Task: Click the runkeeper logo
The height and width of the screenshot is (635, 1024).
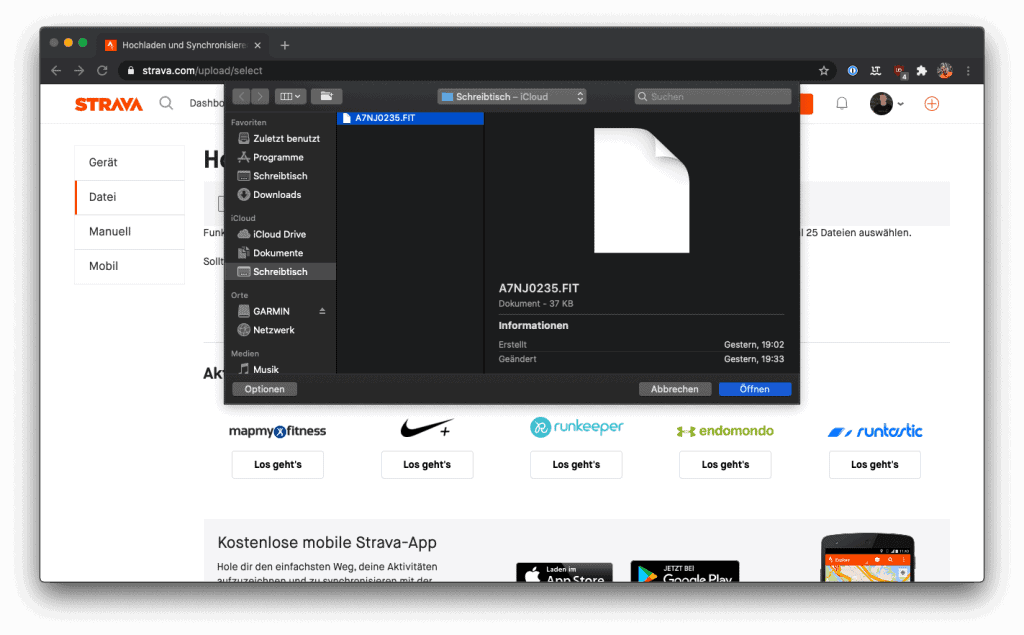Action: point(576,427)
